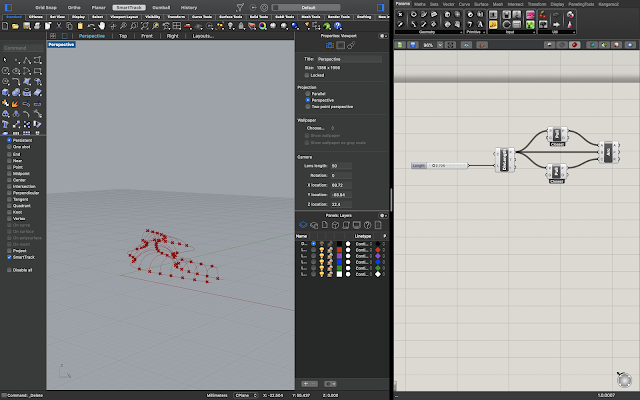Image resolution: width=640 pixels, height=400 pixels.
Task: Click the New document icon in Rhino toolbar
Action: pyautogui.click(x=5, y=26)
